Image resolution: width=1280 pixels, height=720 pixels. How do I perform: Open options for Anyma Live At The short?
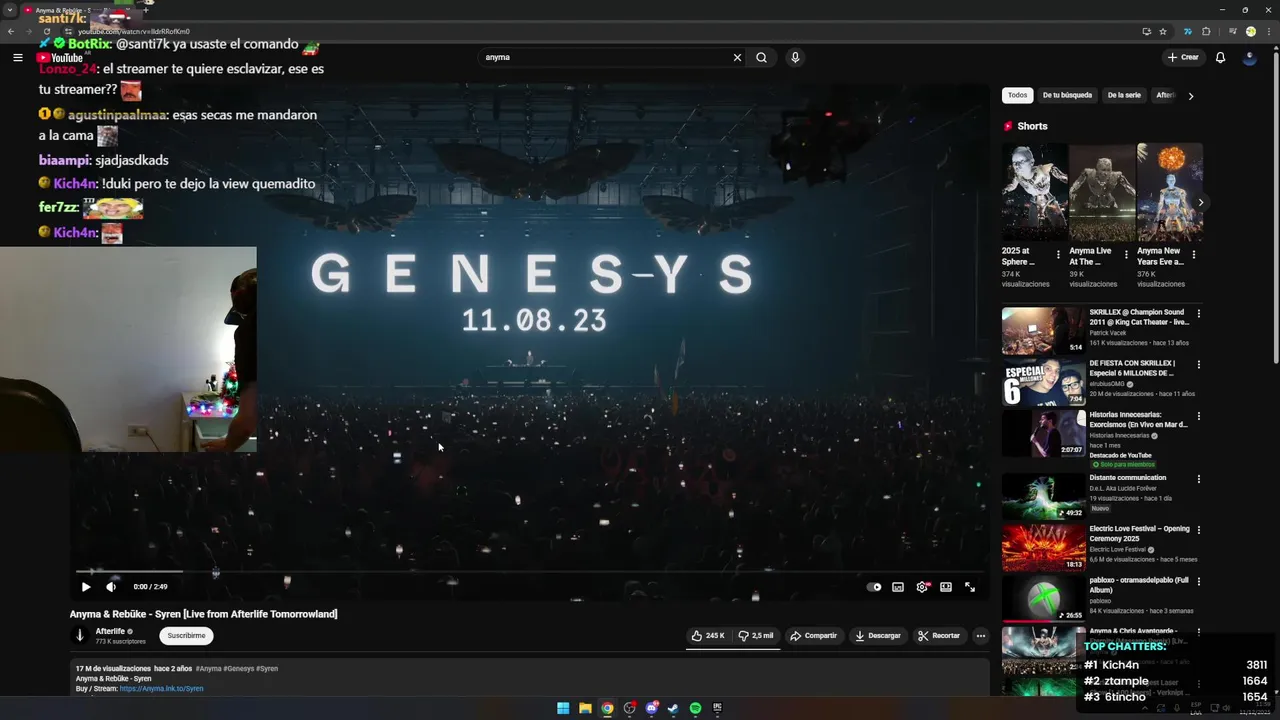[1126, 255]
